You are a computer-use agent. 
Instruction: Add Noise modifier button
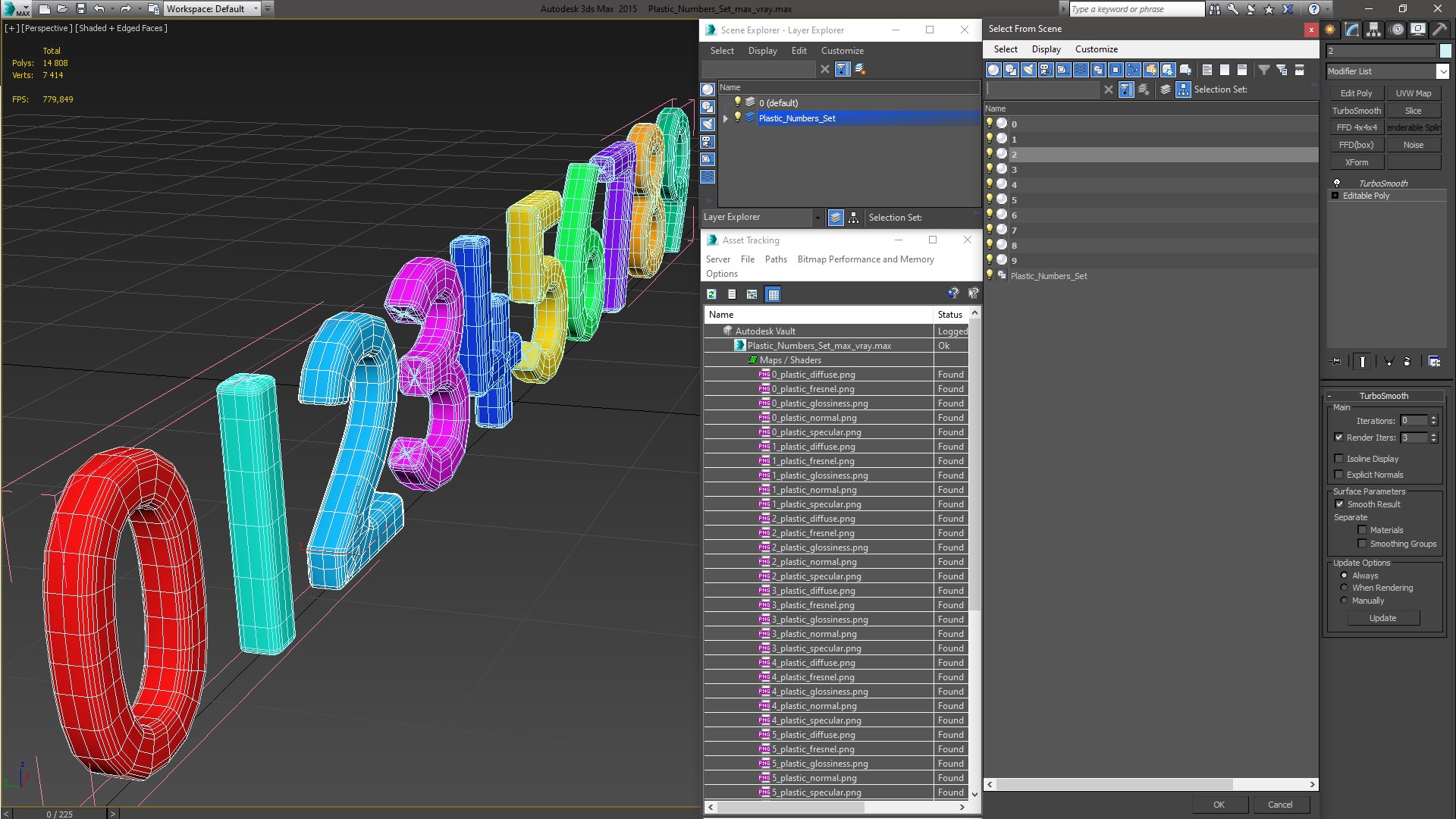(x=1414, y=145)
